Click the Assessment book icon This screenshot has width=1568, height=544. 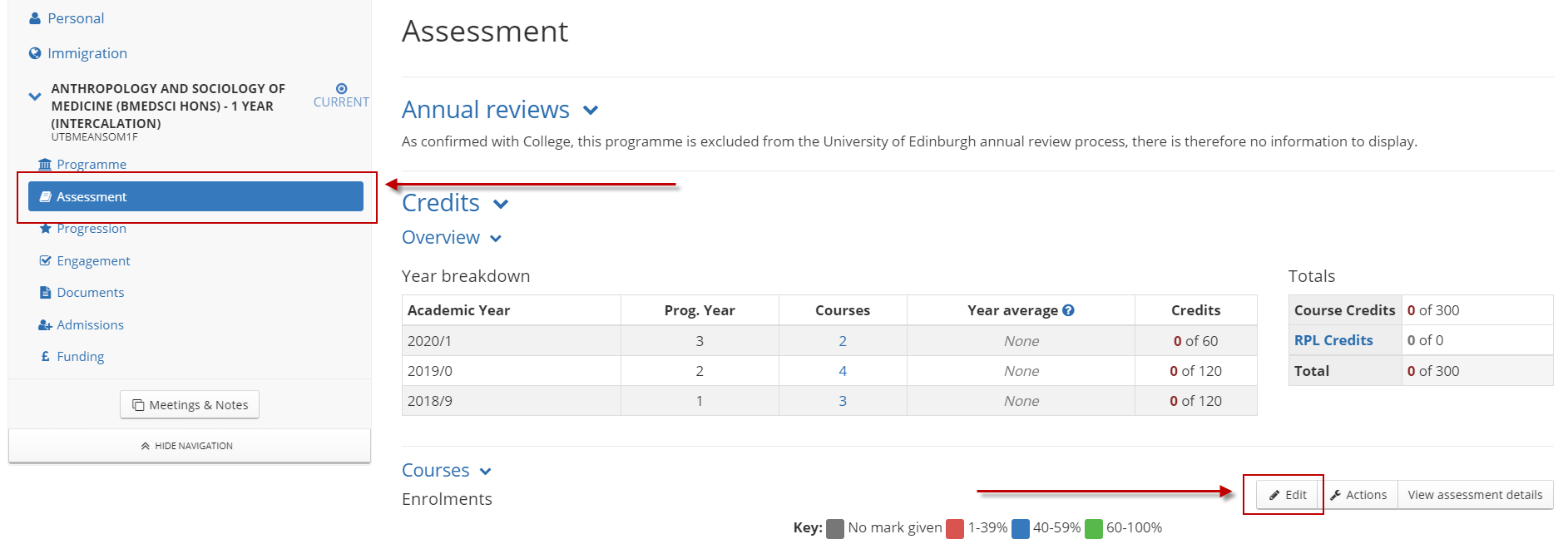[46, 197]
